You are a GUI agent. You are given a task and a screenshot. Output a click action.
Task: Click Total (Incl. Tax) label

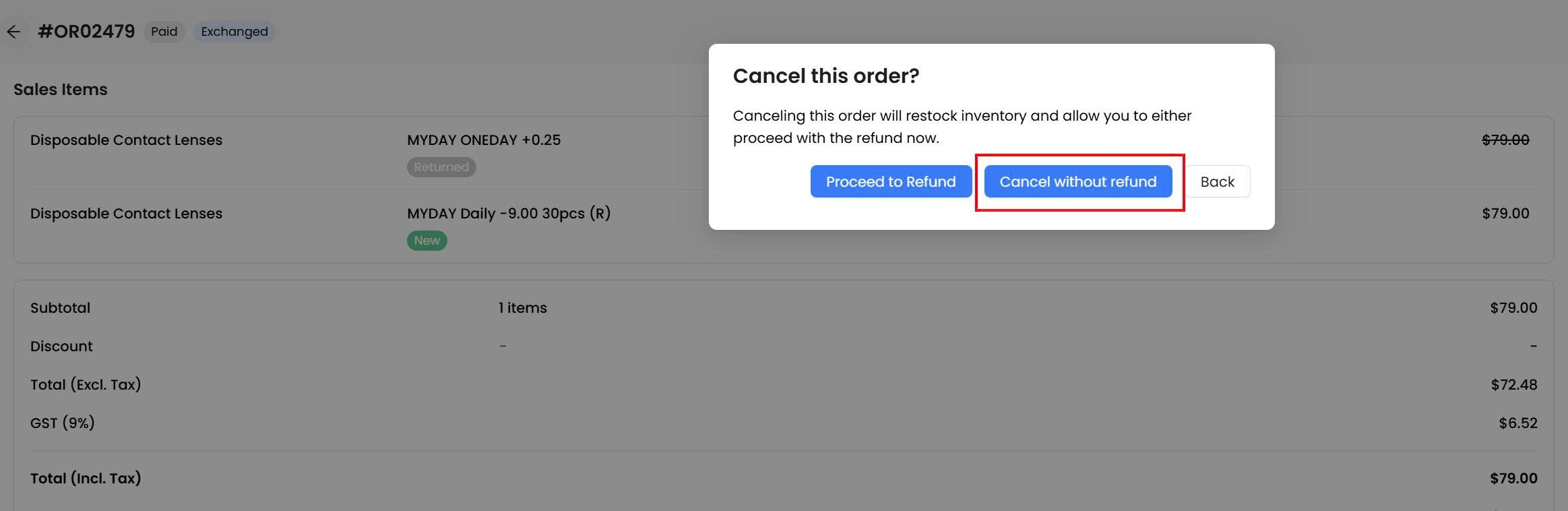tap(86, 479)
